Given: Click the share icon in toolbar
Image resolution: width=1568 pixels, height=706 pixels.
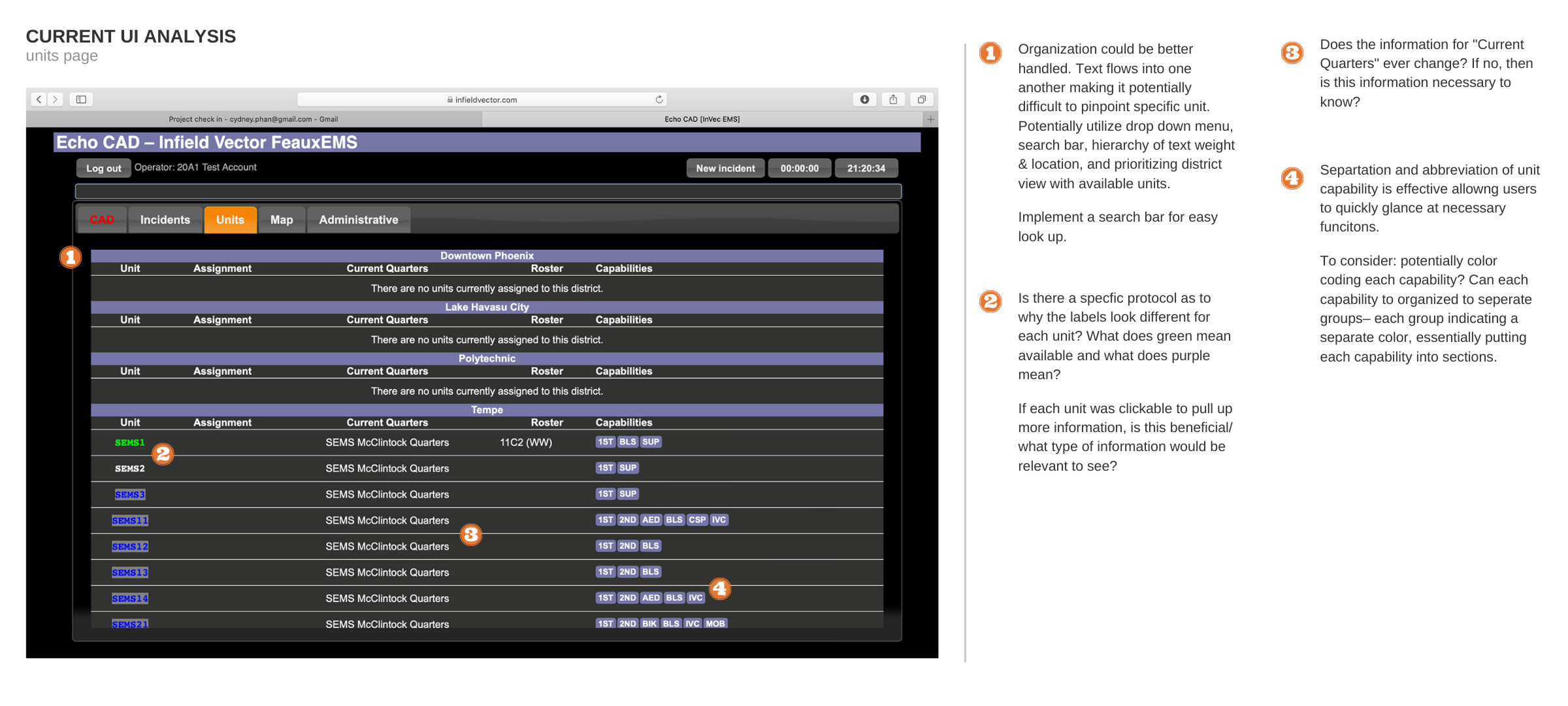Looking at the screenshot, I should click(x=893, y=99).
